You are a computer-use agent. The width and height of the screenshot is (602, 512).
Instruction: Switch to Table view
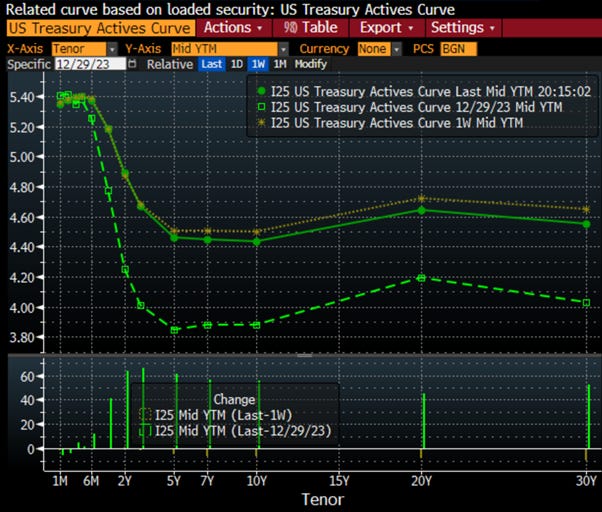tap(311, 28)
